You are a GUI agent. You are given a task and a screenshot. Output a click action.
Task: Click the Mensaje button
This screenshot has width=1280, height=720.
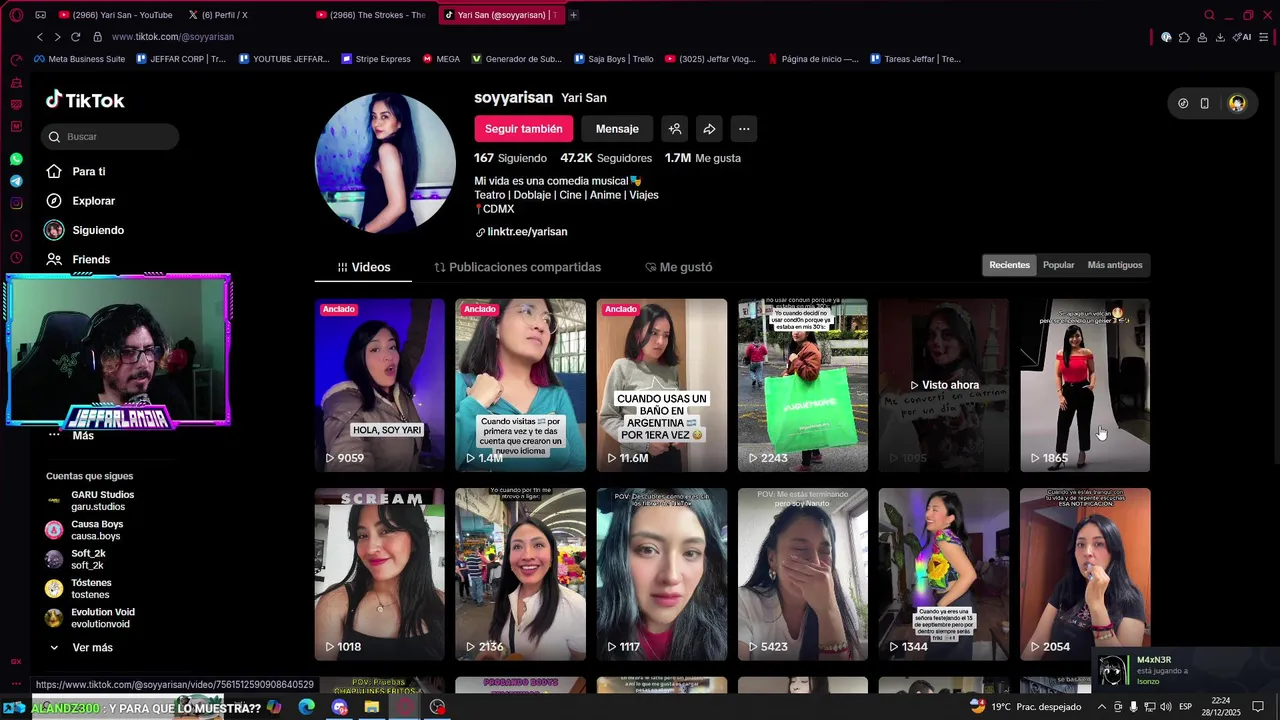617,128
